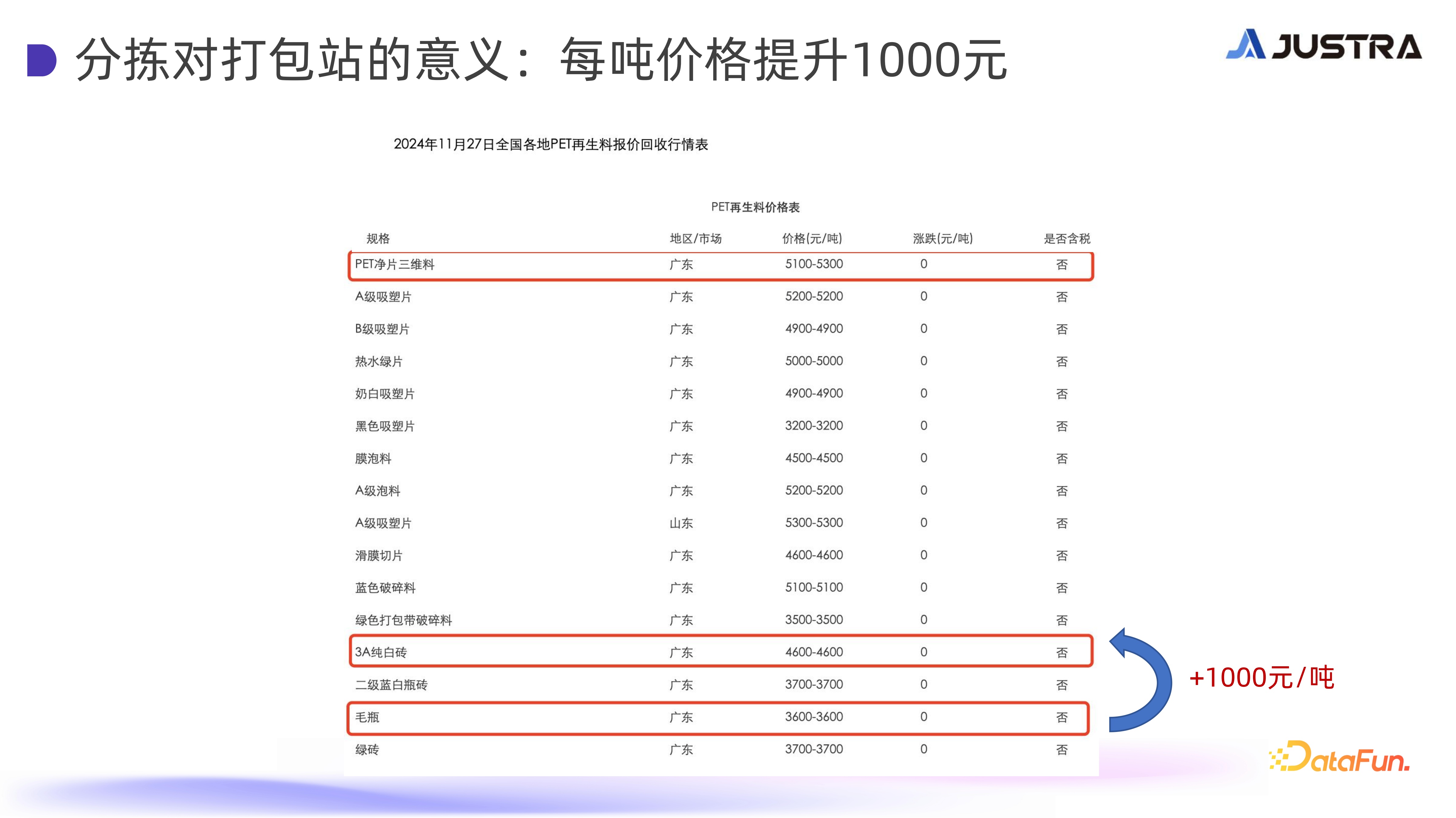Click the '规格' column header
1456x818 pixels.
coord(378,238)
